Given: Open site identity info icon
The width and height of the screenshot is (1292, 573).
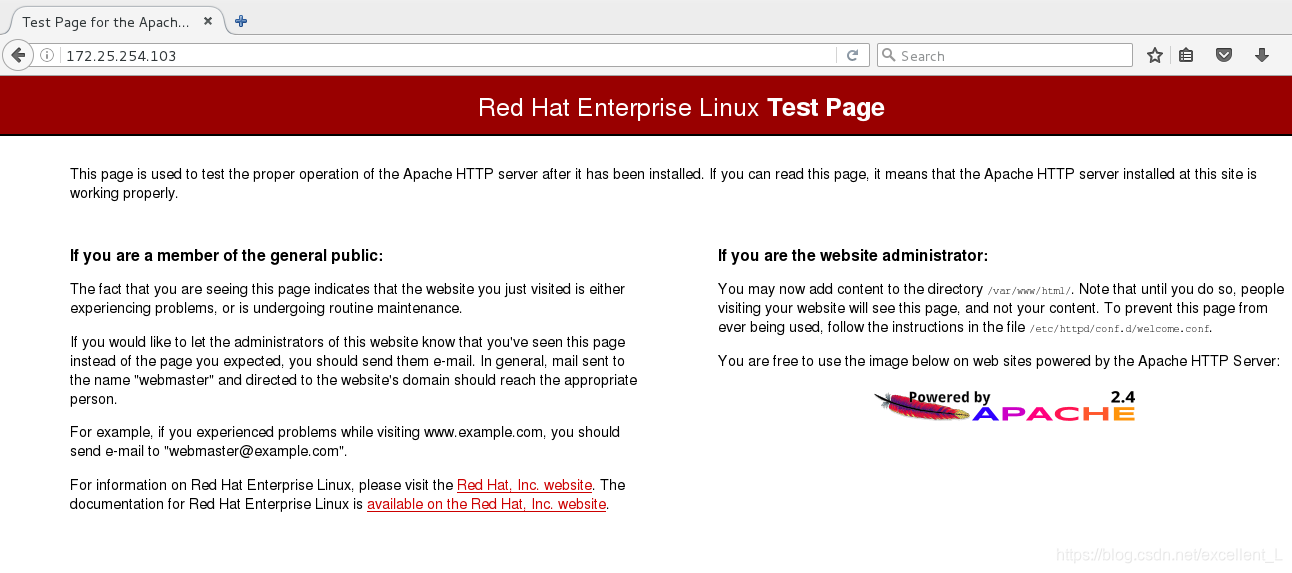Looking at the screenshot, I should click(x=47, y=56).
